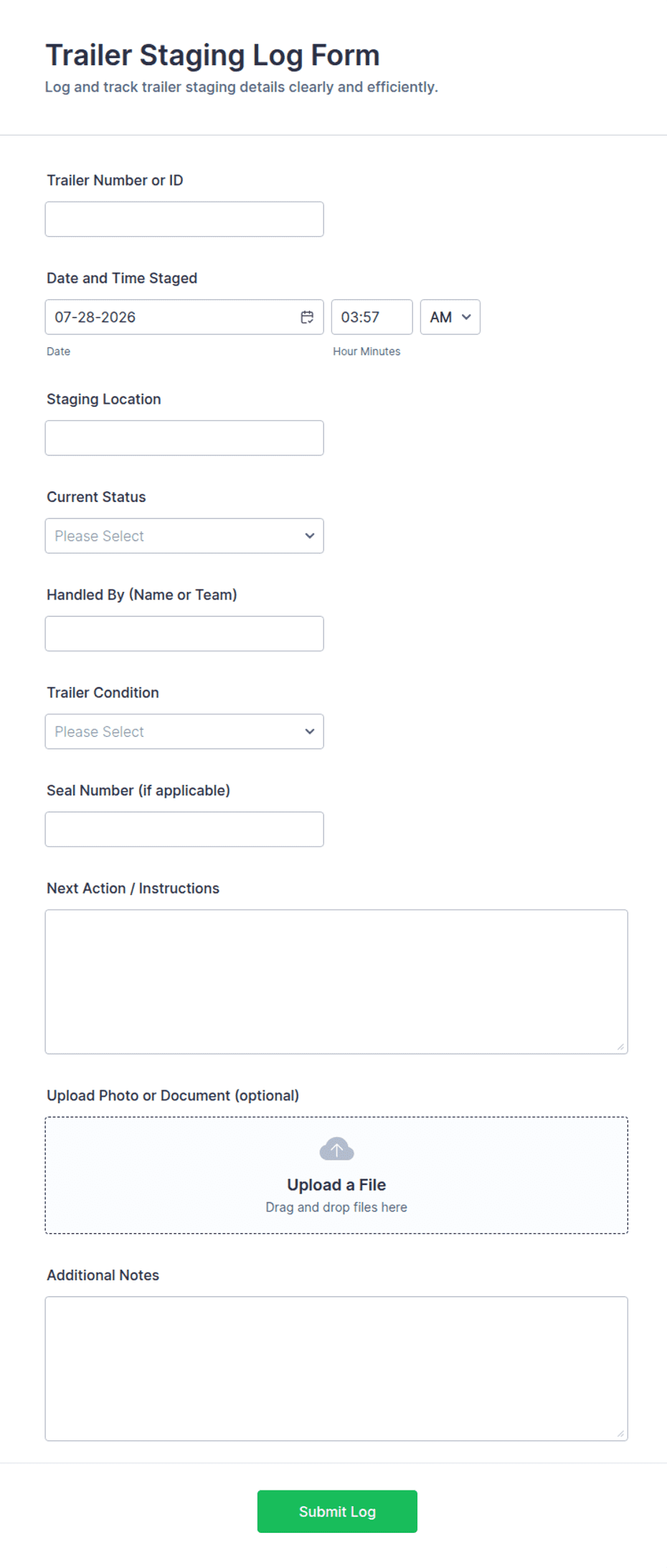Click the Trailer Condition chevron arrow
The image size is (667, 1568).
(310, 732)
